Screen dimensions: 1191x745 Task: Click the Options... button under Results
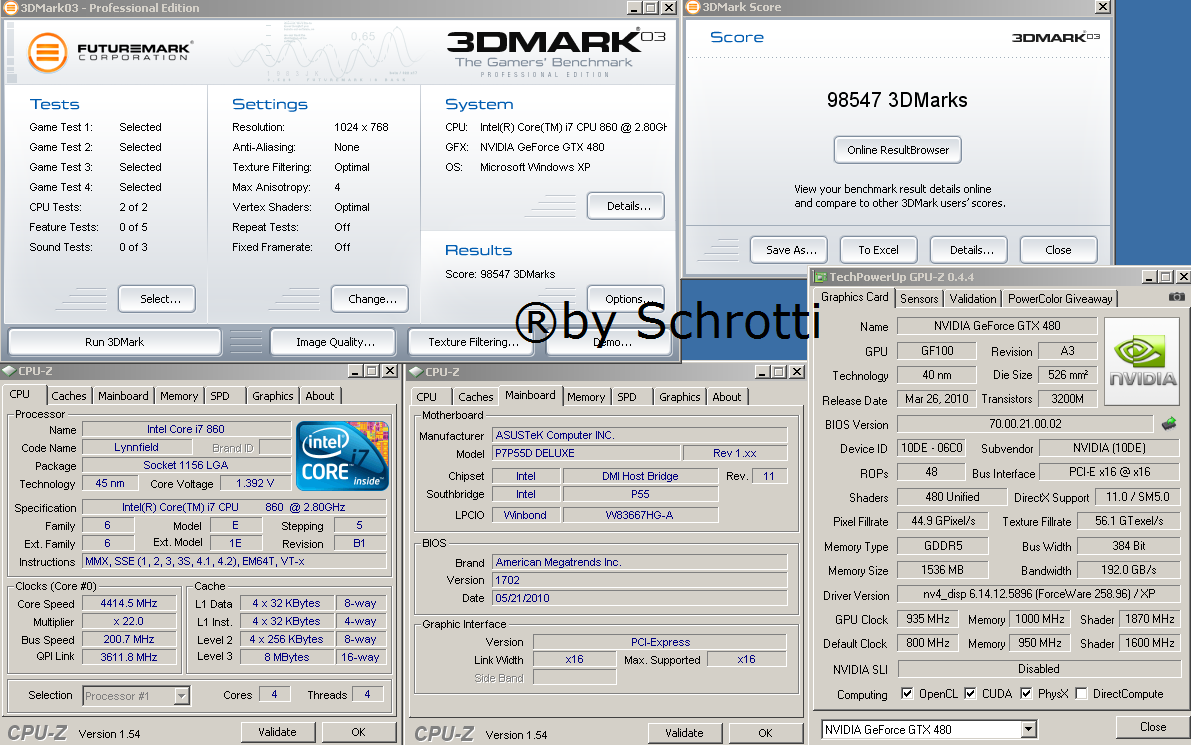tap(626, 298)
